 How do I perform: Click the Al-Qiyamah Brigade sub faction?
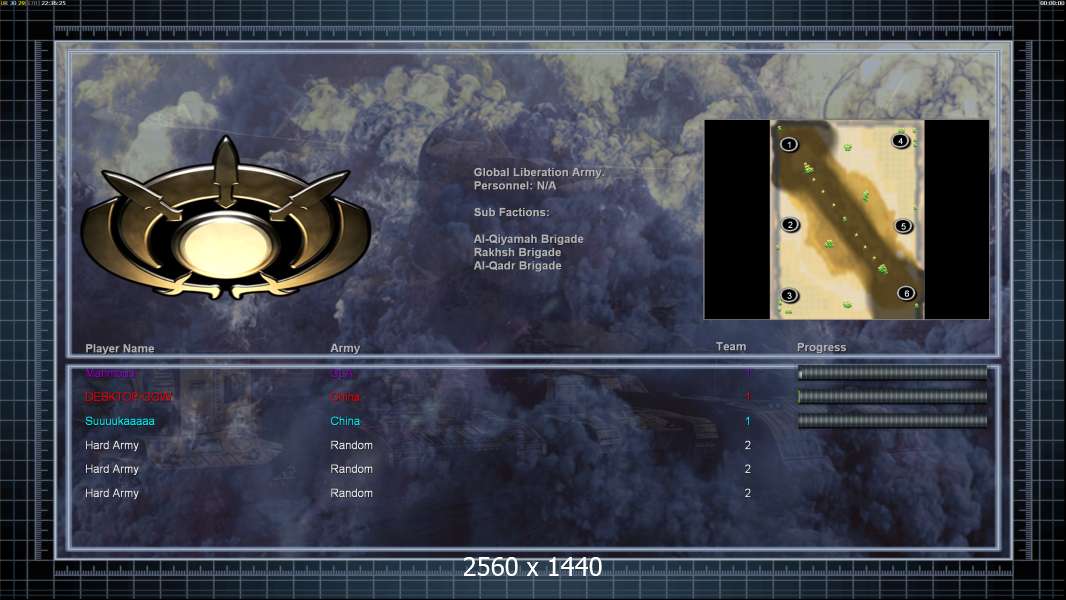pos(528,239)
